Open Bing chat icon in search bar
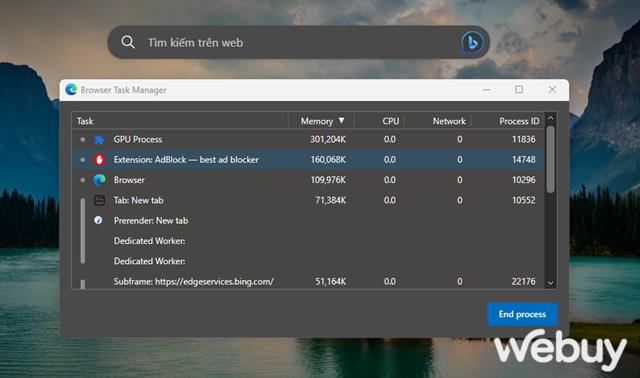The width and height of the screenshot is (640, 378). point(472,42)
